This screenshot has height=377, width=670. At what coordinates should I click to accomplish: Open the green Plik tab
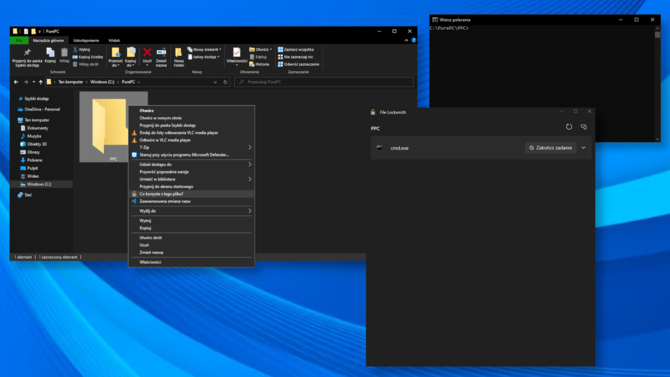19,40
